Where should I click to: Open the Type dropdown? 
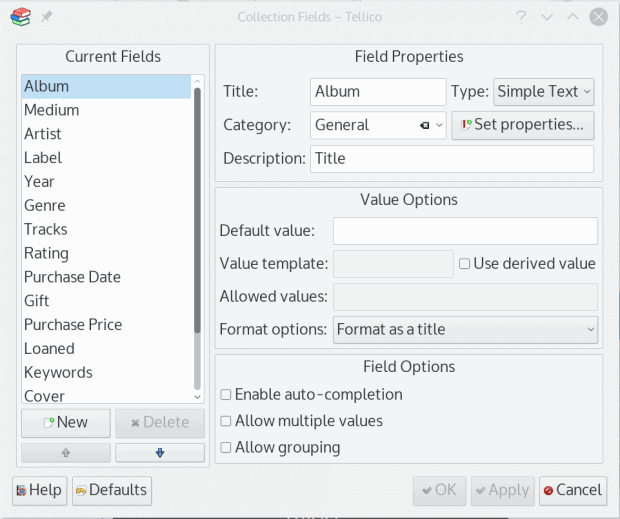coord(544,91)
